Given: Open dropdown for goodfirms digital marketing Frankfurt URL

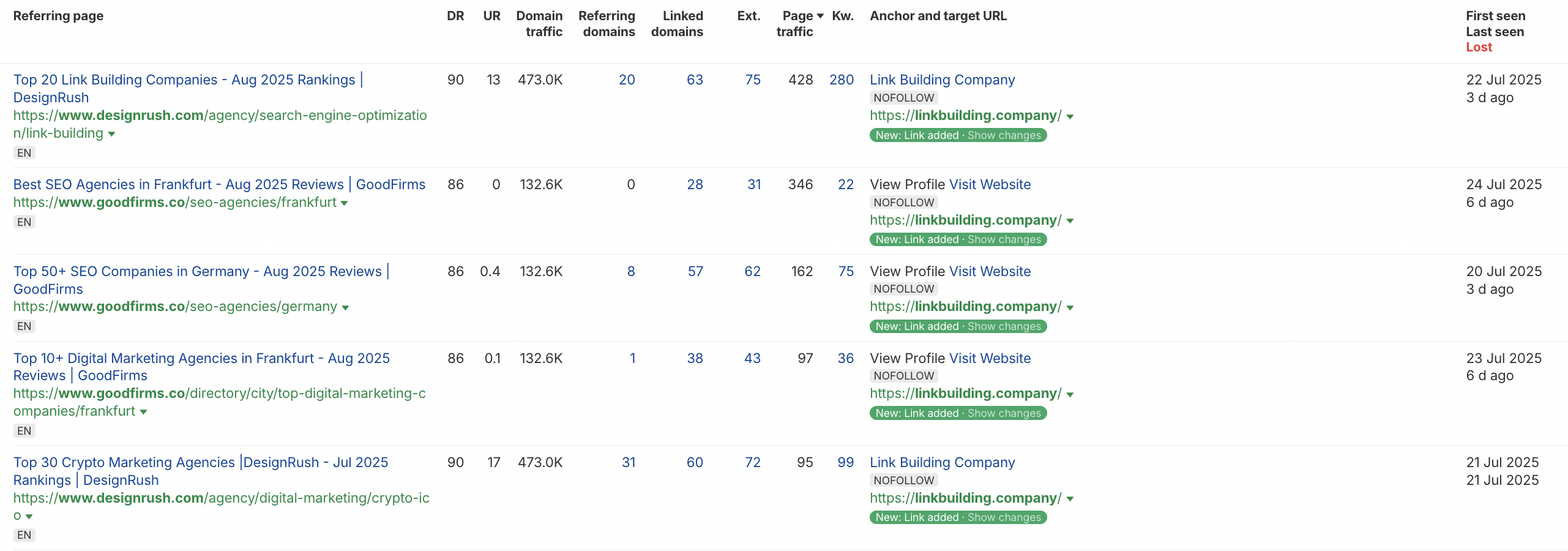Looking at the screenshot, I should 143,412.
